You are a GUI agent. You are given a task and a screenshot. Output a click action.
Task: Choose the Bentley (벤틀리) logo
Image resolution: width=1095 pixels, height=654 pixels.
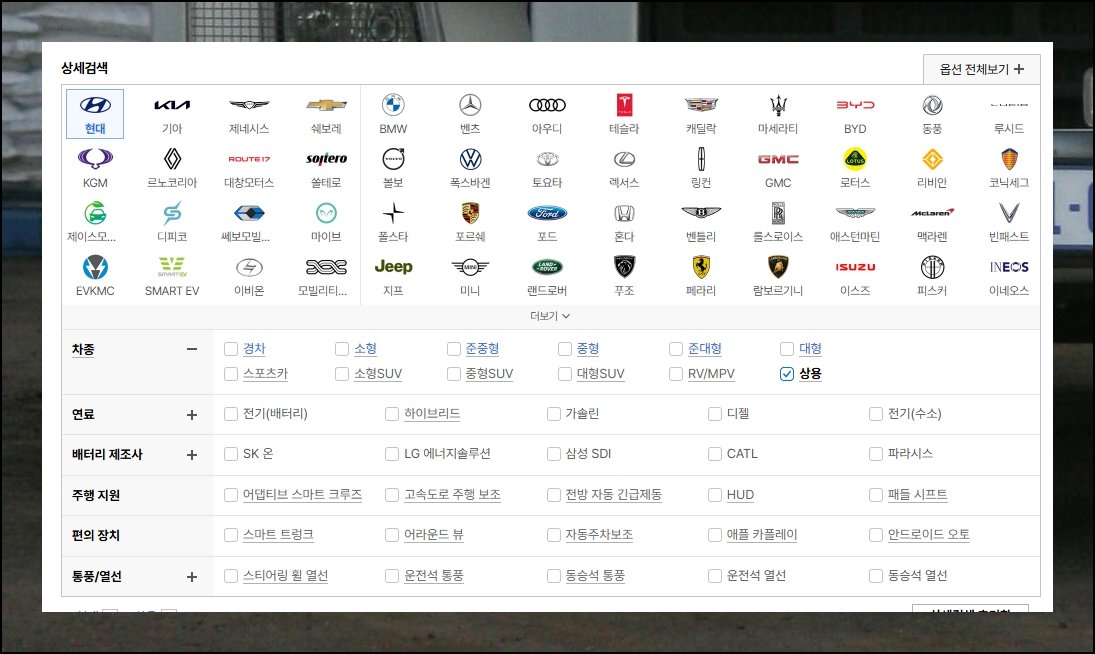click(x=701, y=213)
